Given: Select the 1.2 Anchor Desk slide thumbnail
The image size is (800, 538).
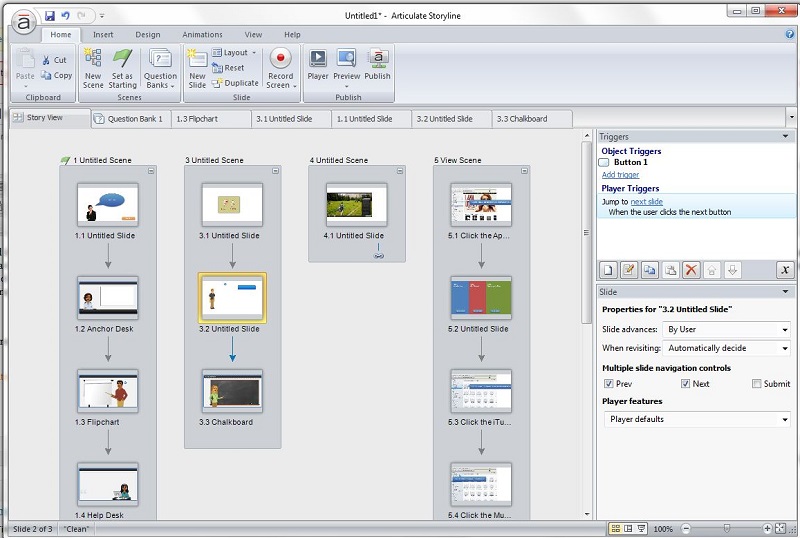Looking at the screenshot, I should [107, 297].
